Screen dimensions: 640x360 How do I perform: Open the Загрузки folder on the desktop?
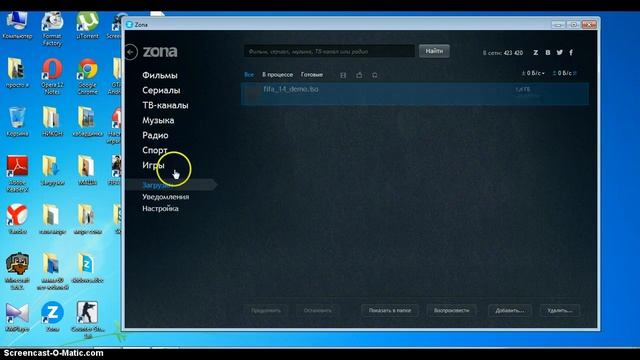click(x=52, y=171)
